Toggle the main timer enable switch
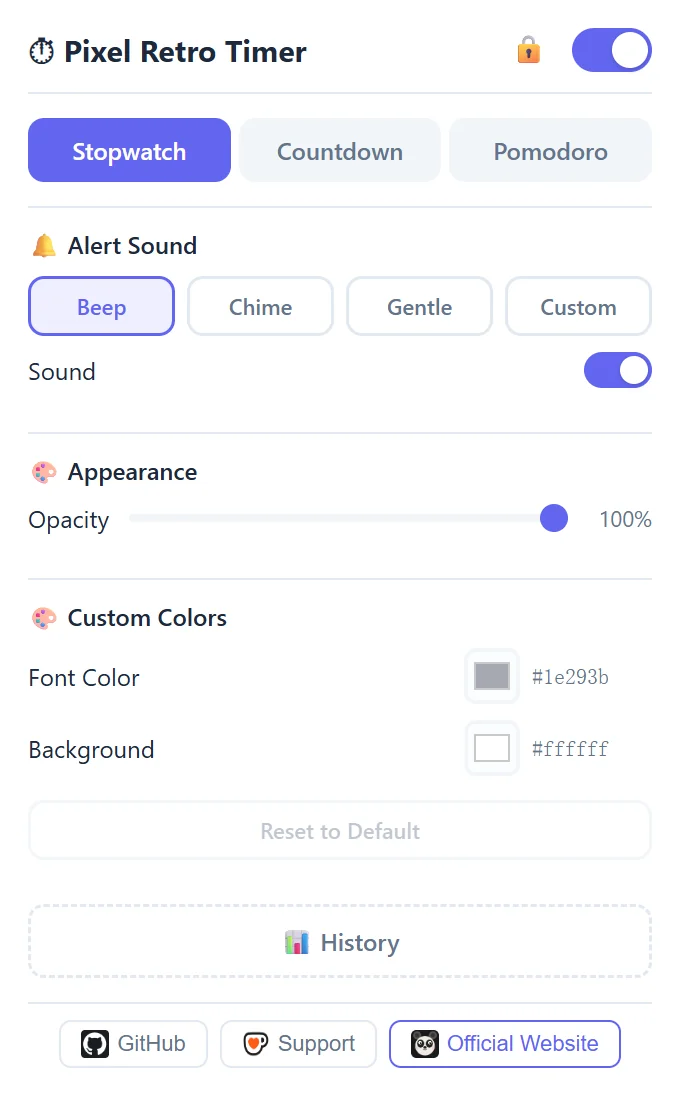Screen dimensions: 680x1096 [612, 50]
